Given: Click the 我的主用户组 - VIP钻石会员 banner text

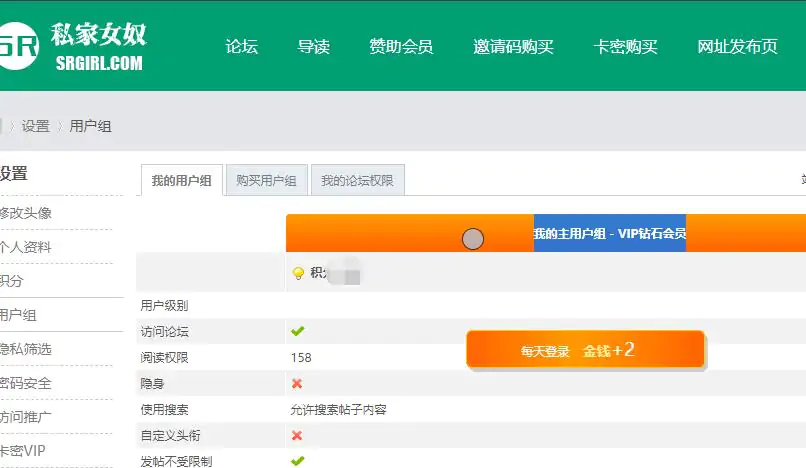Looking at the screenshot, I should point(610,233).
